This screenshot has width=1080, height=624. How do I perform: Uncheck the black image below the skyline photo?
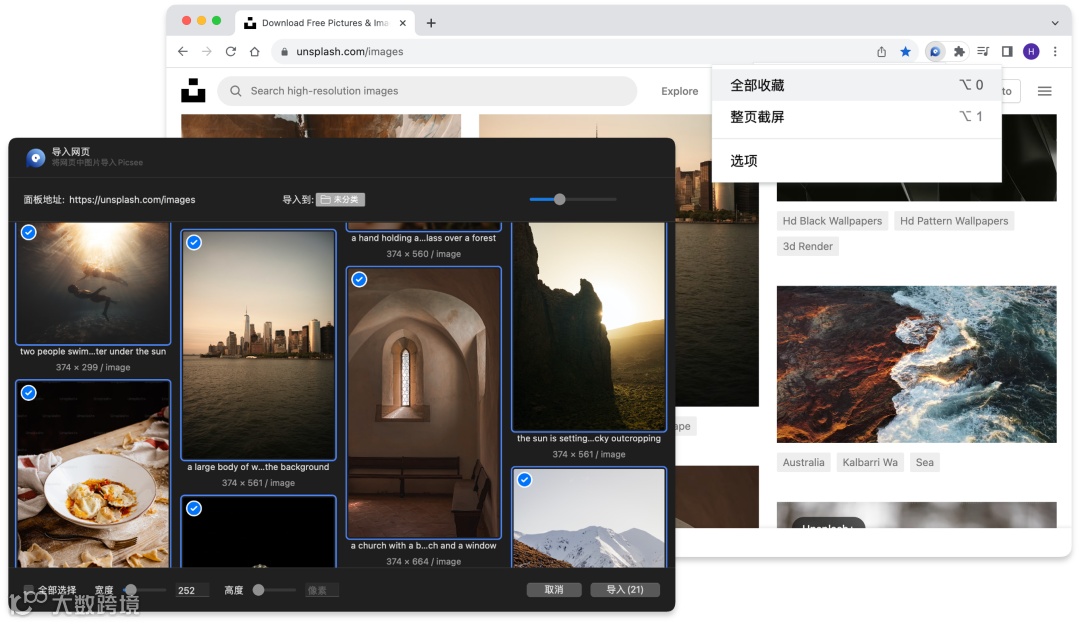[x=194, y=508]
